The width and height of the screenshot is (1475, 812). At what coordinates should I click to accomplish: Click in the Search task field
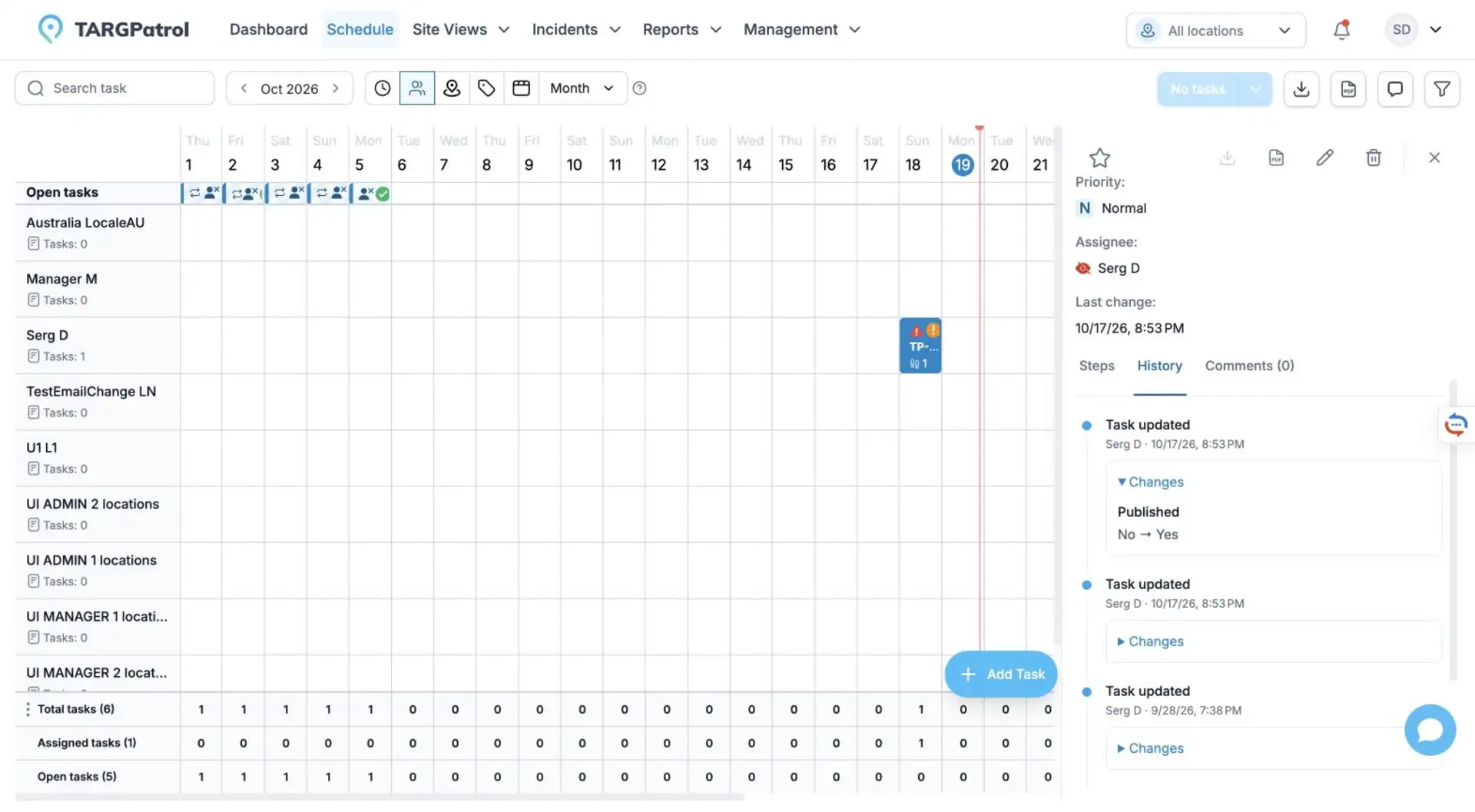pos(114,88)
